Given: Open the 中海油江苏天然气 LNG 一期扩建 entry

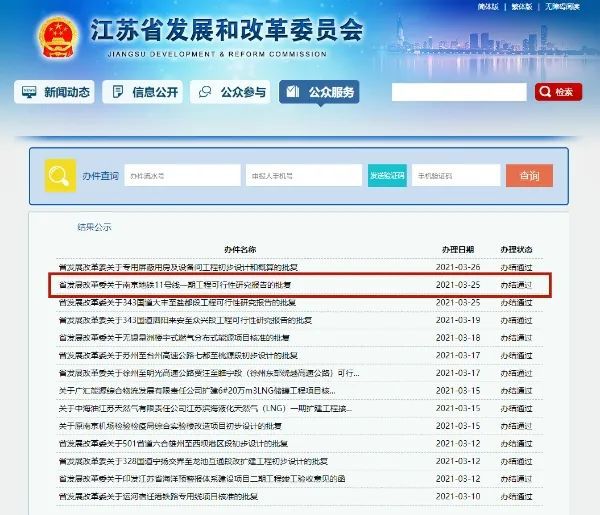Looking at the screenshot, I should pos(205,408).
